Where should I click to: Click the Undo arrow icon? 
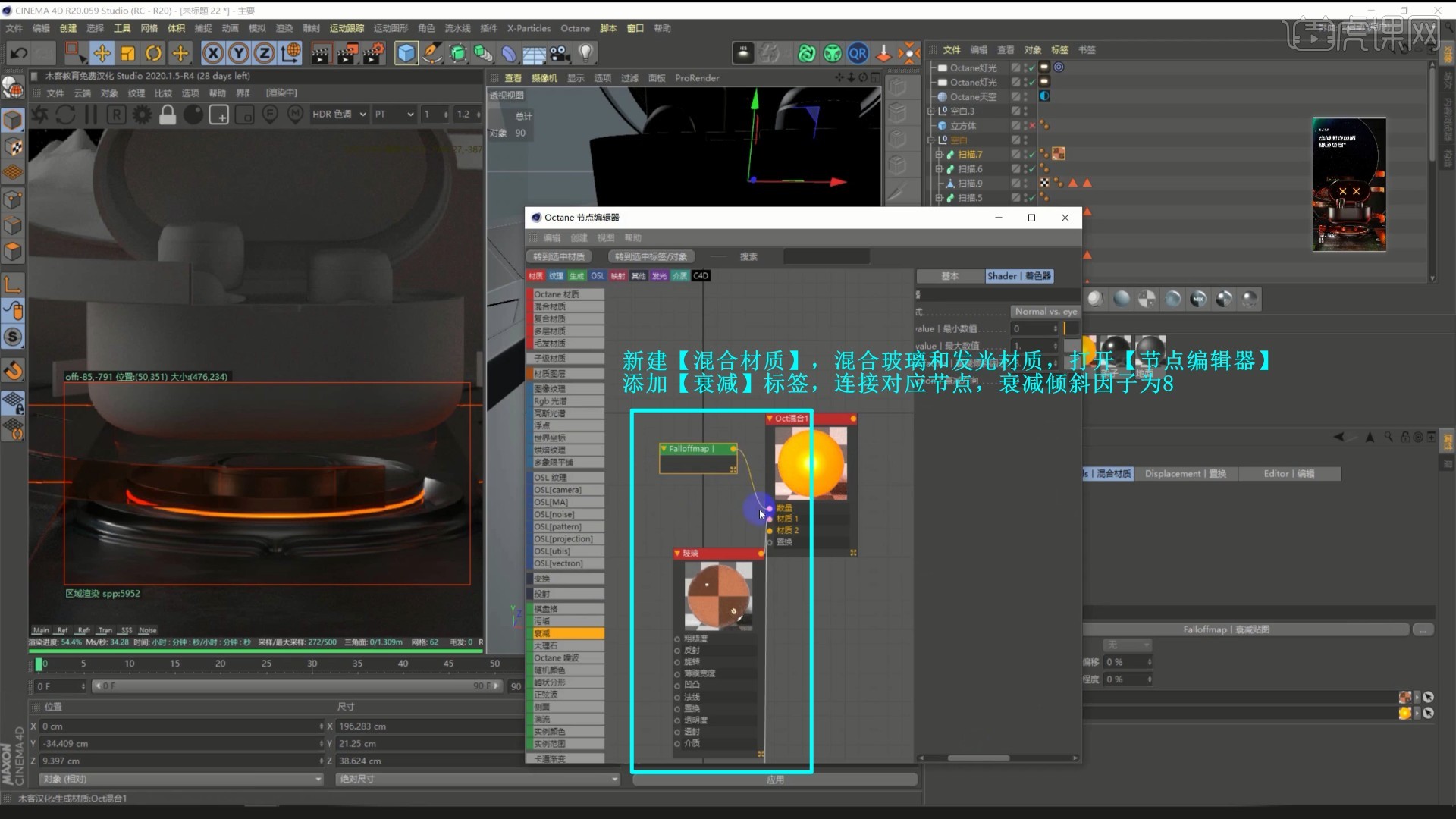[x=18, y=53]
